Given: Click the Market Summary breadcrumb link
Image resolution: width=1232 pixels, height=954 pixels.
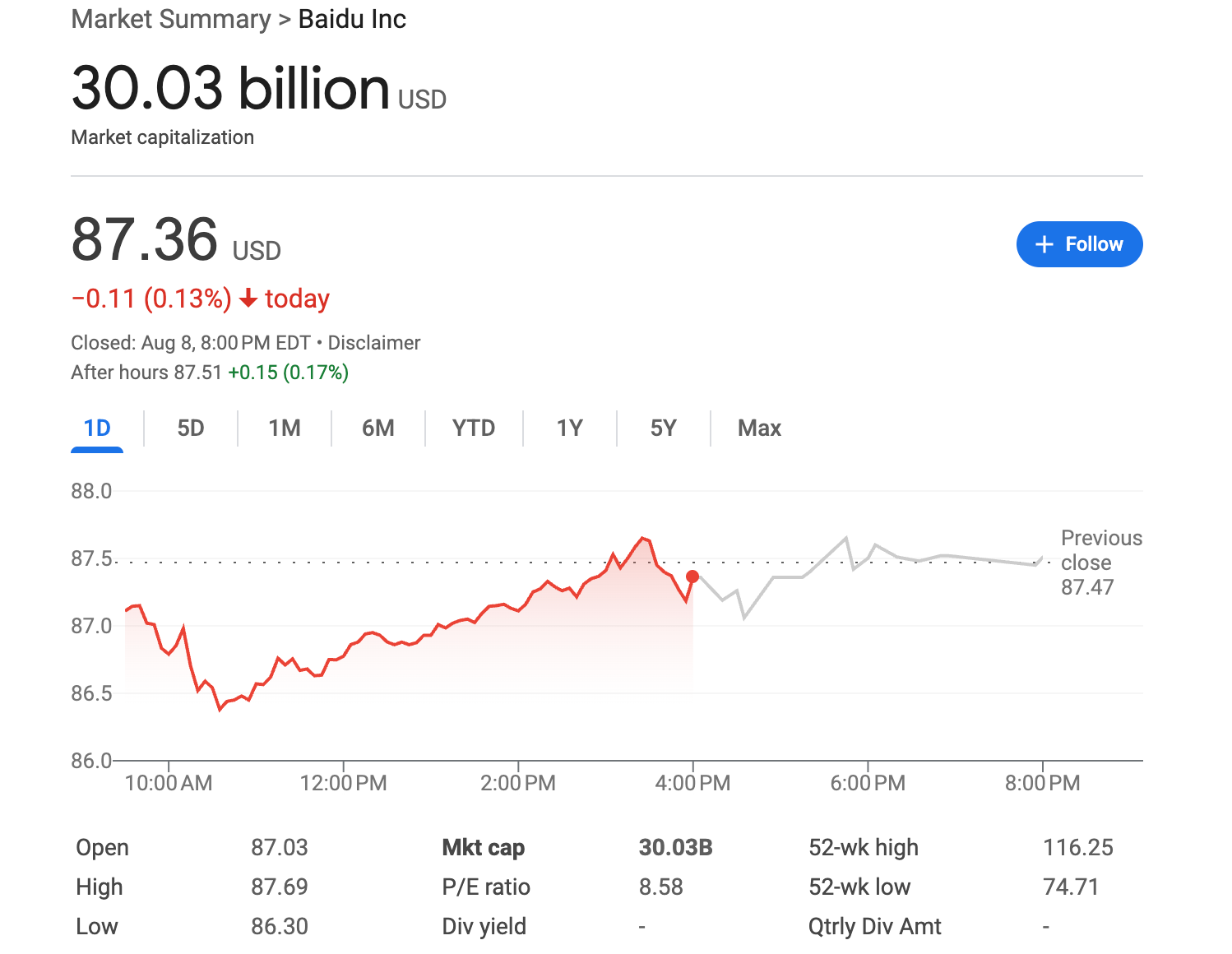Looking at the screenshot, I should (x=171, y=19).
